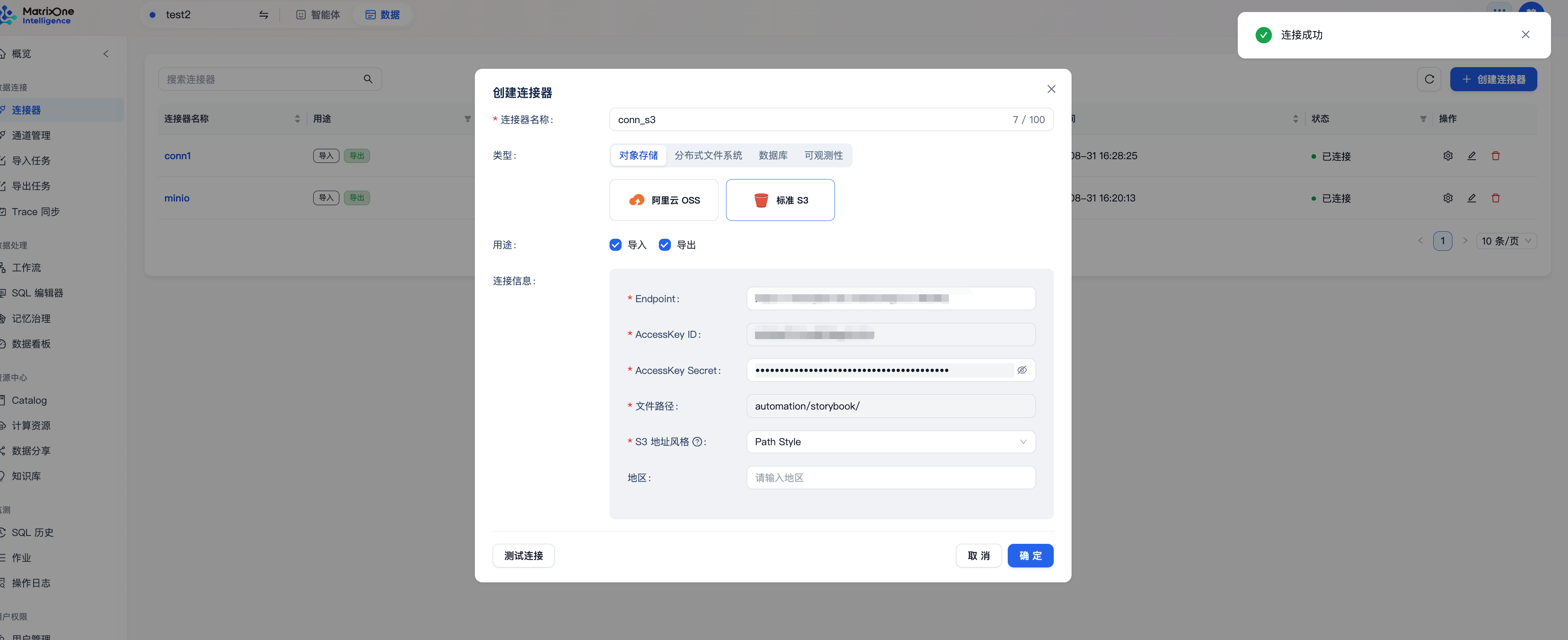1568x640 pixels.
Task: Delete the minio connector
Action: click(1495, 198)
